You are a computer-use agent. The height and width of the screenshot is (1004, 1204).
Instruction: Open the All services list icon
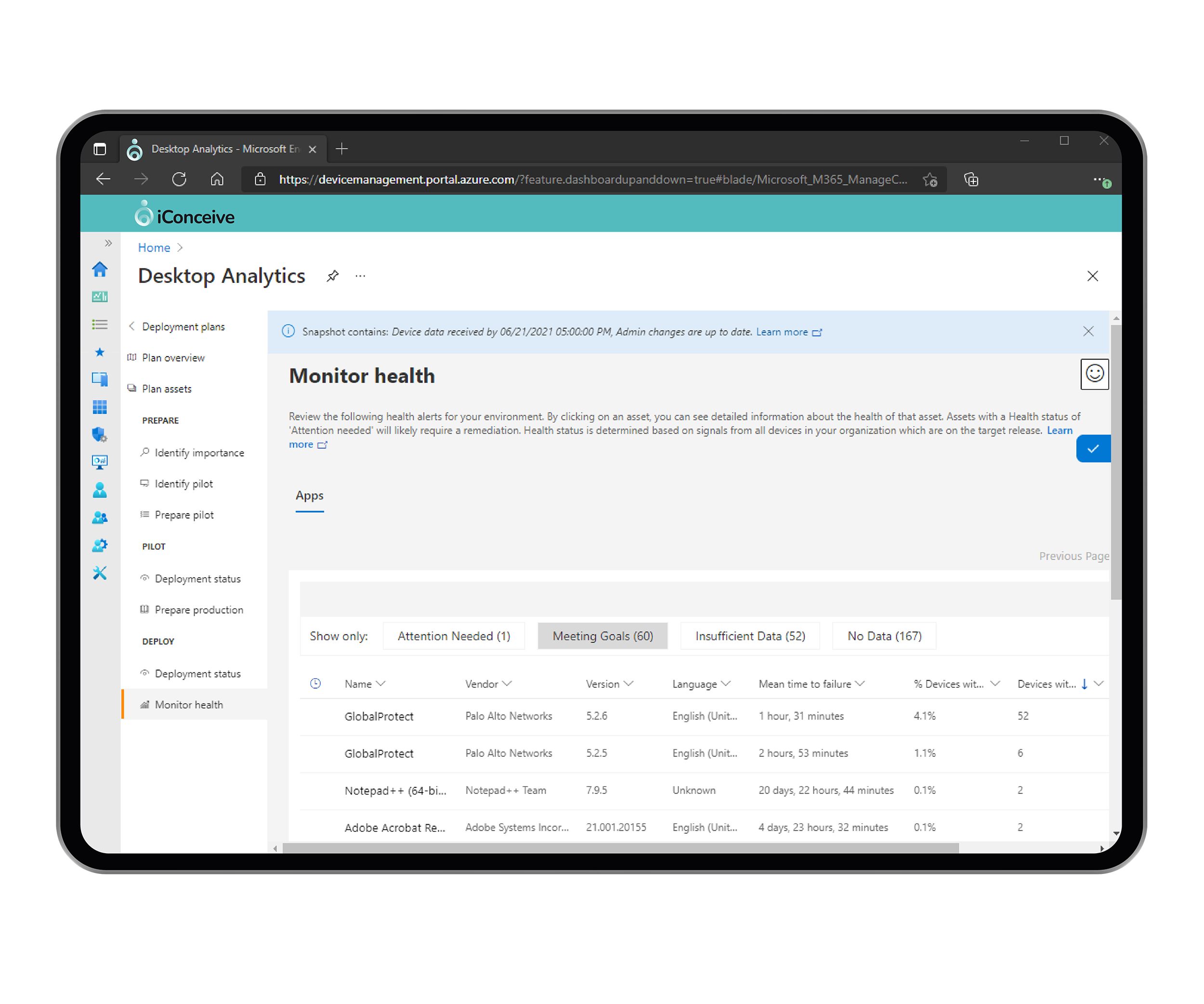[x=100, y=325]
